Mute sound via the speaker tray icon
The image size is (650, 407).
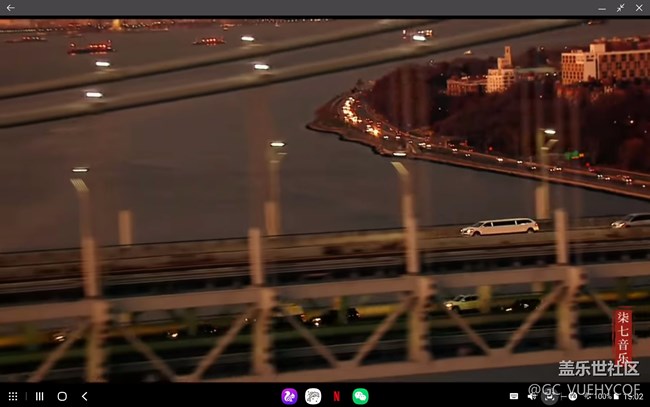(x=532, y=396)
